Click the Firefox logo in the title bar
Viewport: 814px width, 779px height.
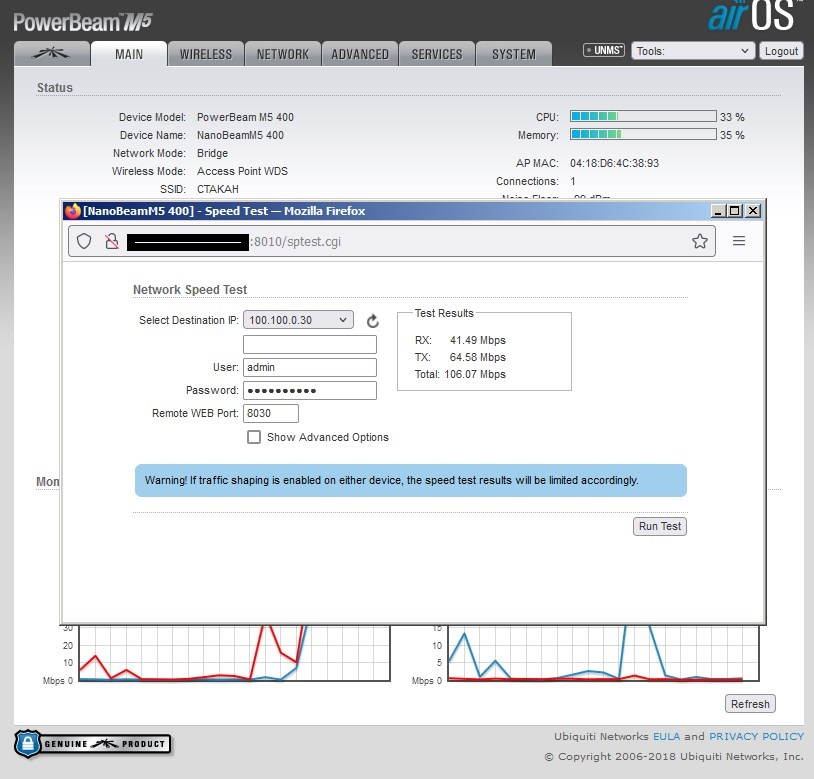point(73,211)
